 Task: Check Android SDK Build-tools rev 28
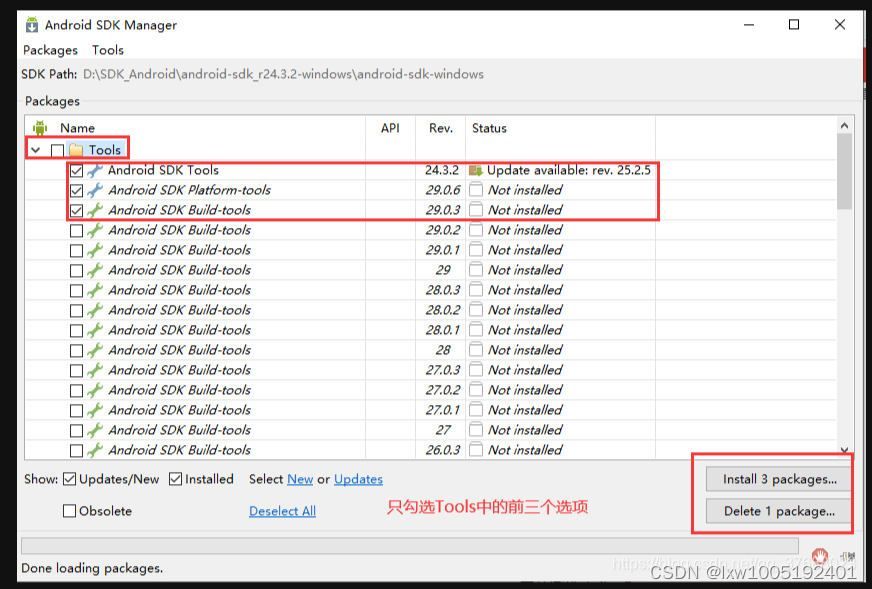coord(77,351)
